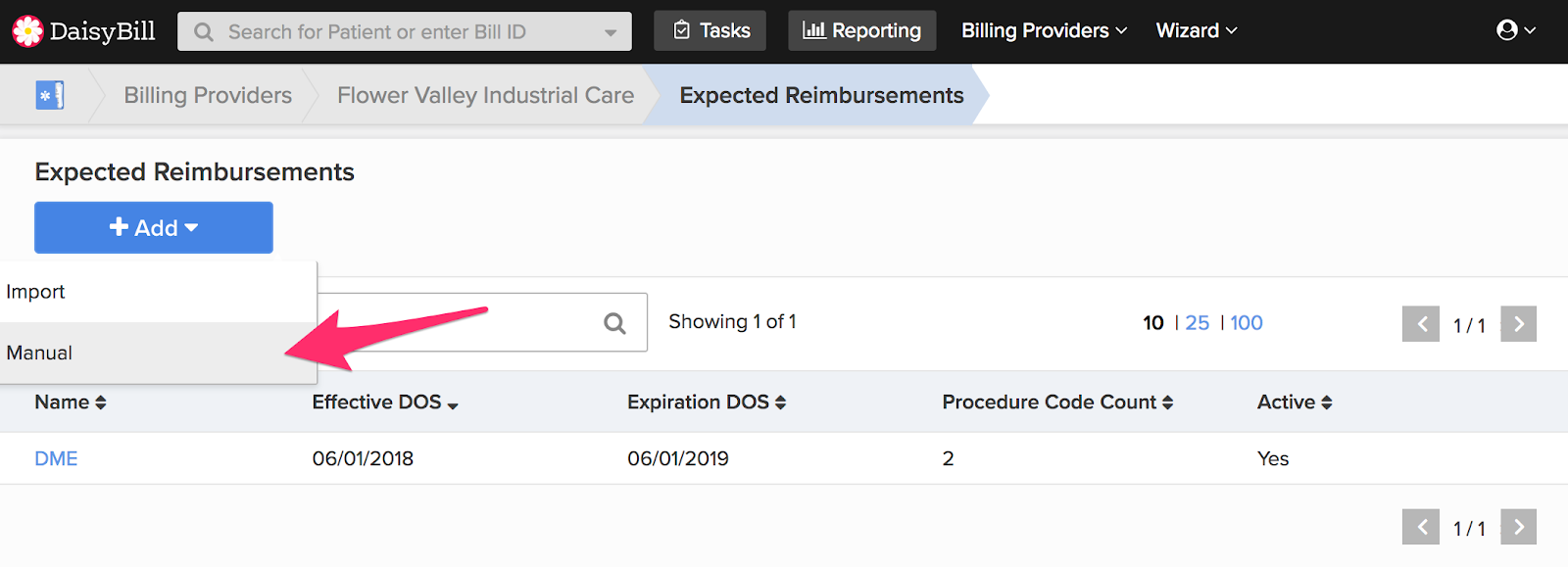Open the patient search dropdown arrow
The height and width of the screenshot is (567, 1568).
click(611, 32)
